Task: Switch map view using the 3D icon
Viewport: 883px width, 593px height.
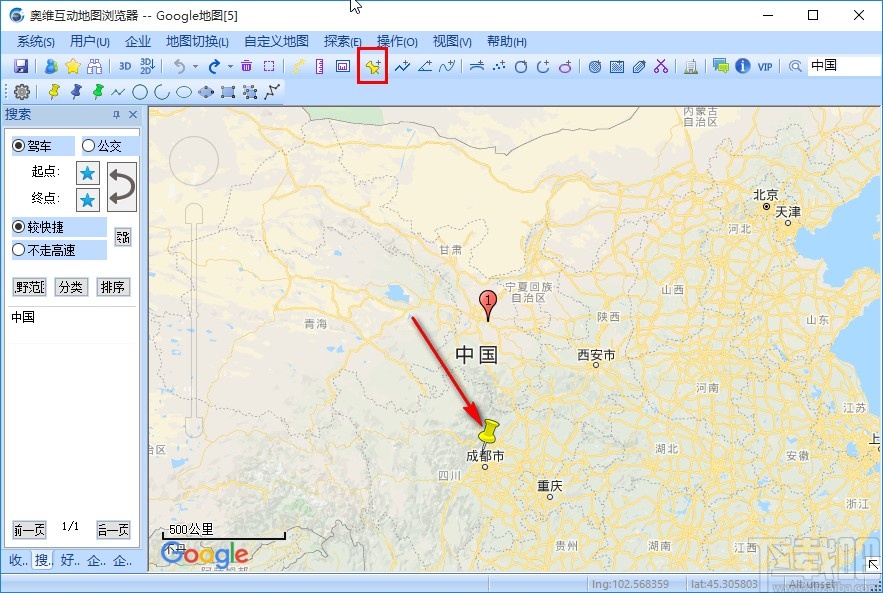Action: pyautogui.click(x=124, y=67)
